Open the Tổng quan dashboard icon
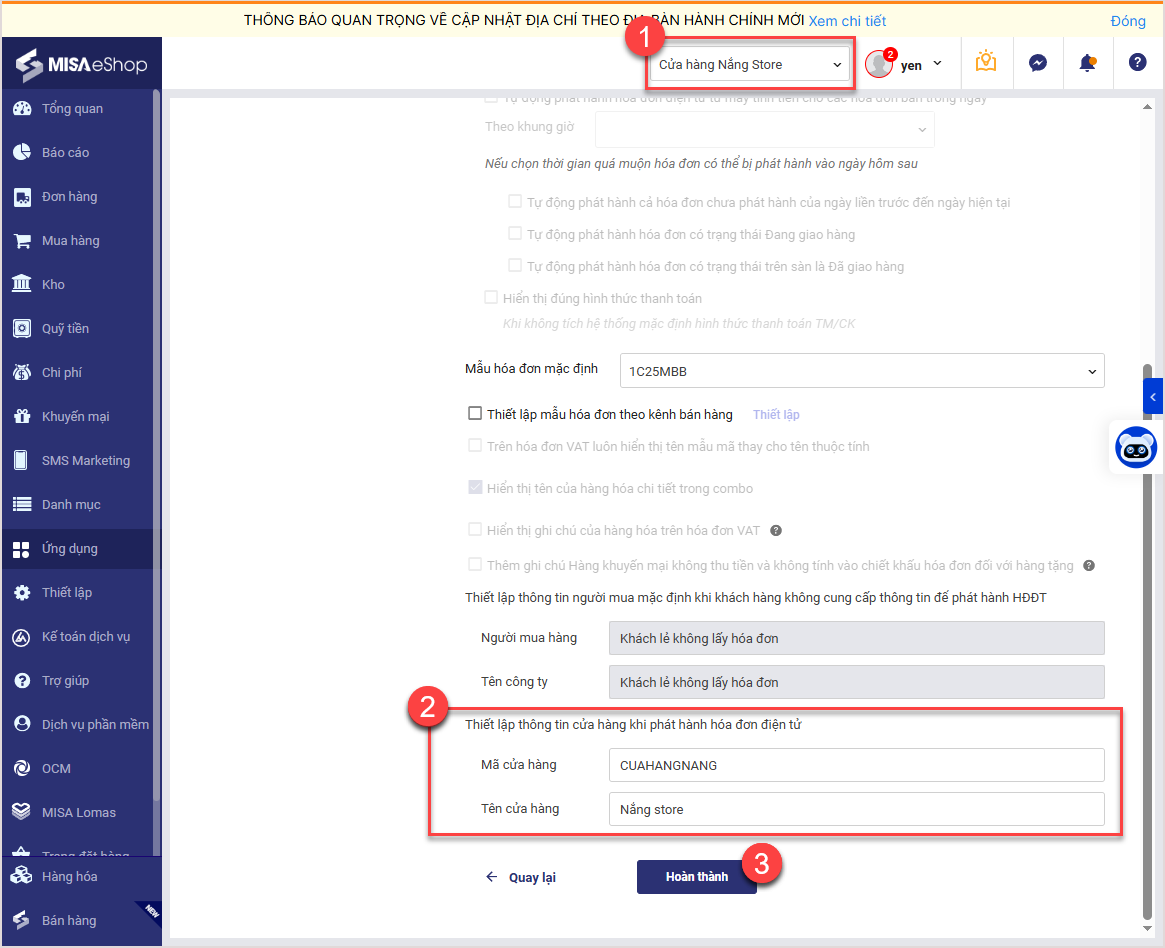The image size is (1165, 948). pos(22,108)
